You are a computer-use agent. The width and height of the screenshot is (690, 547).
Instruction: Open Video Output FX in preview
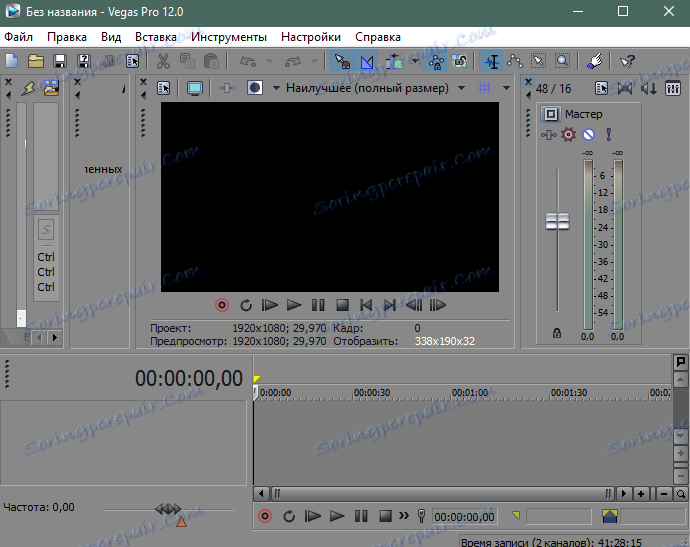[227, 88]
